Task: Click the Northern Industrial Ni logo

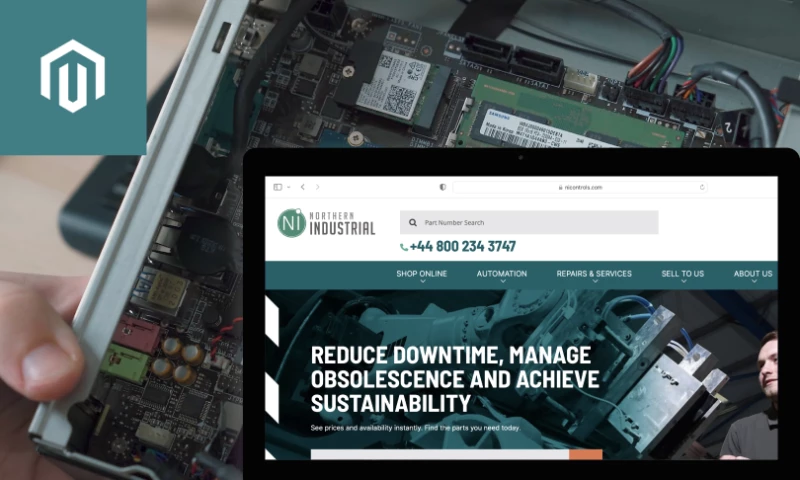Action: [291, 223]
